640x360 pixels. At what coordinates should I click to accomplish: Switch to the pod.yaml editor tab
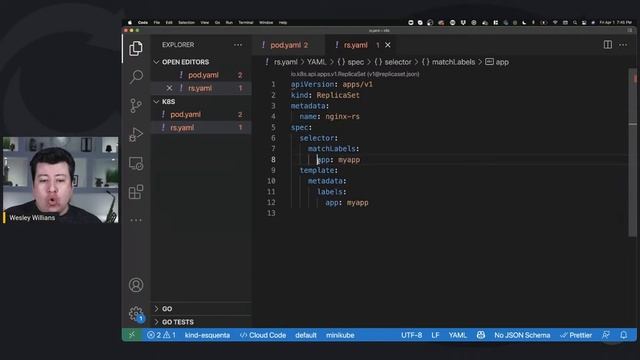point(289,45)
